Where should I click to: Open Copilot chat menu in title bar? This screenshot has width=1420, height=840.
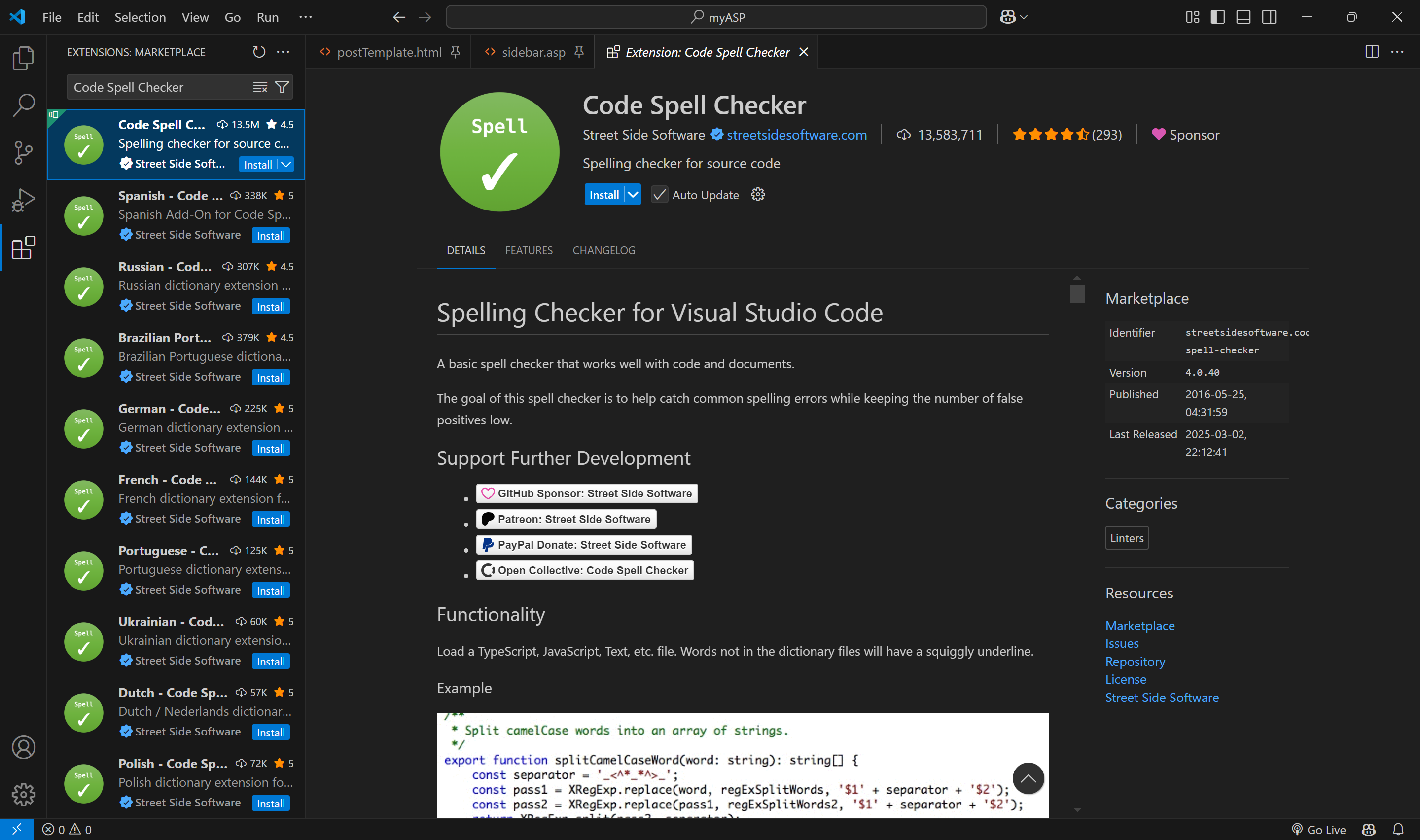click(1013, 17)
